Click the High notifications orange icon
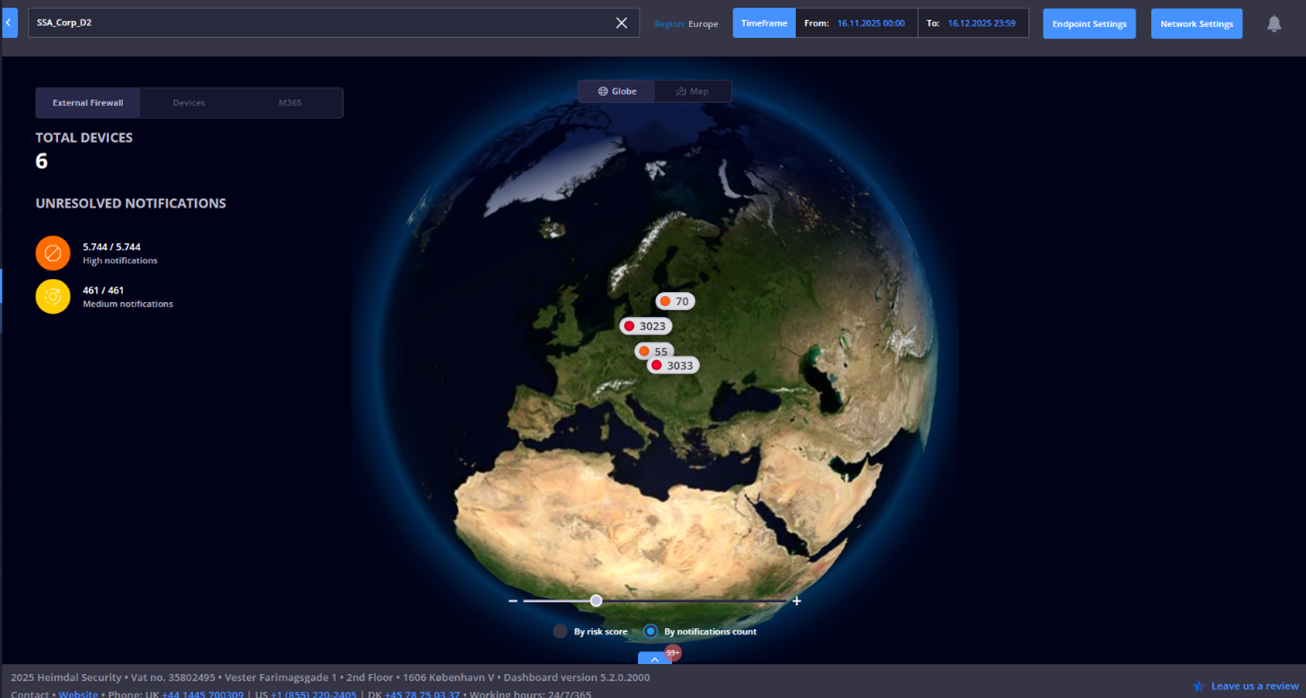The image size is (1306, 698). (x=53, y=253)
